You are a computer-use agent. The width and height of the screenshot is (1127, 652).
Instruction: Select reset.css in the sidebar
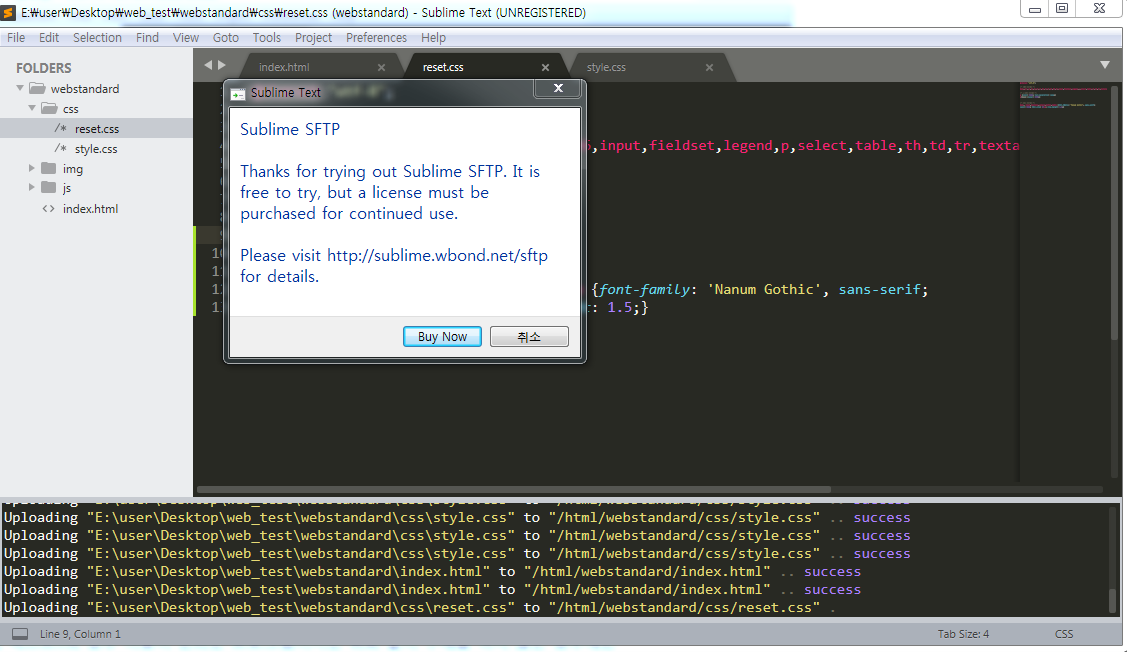click(96, 129)
